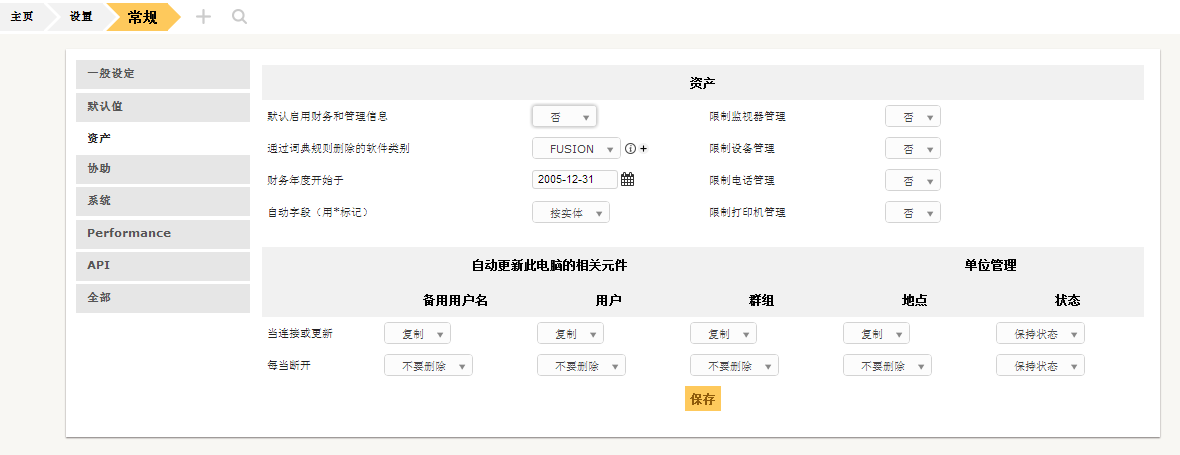
Task: Open the calendar date picker icon
Action: [628, 180]
